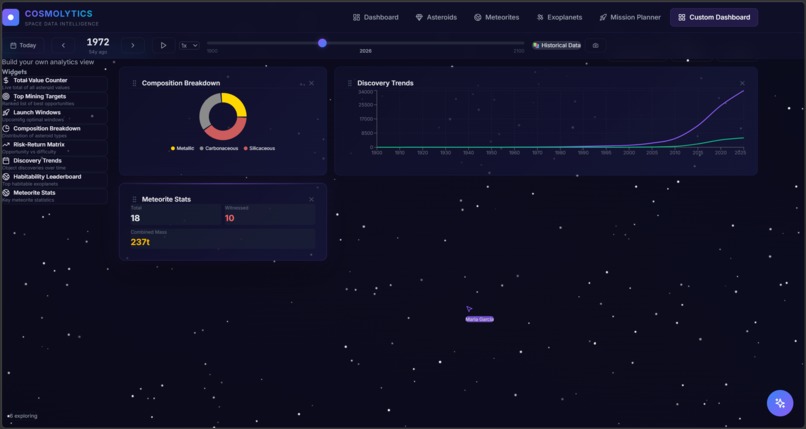Switch to the Asteroids tab
Image resolution: width=806 pixels, height=429 pixels.
pos(436,17)
